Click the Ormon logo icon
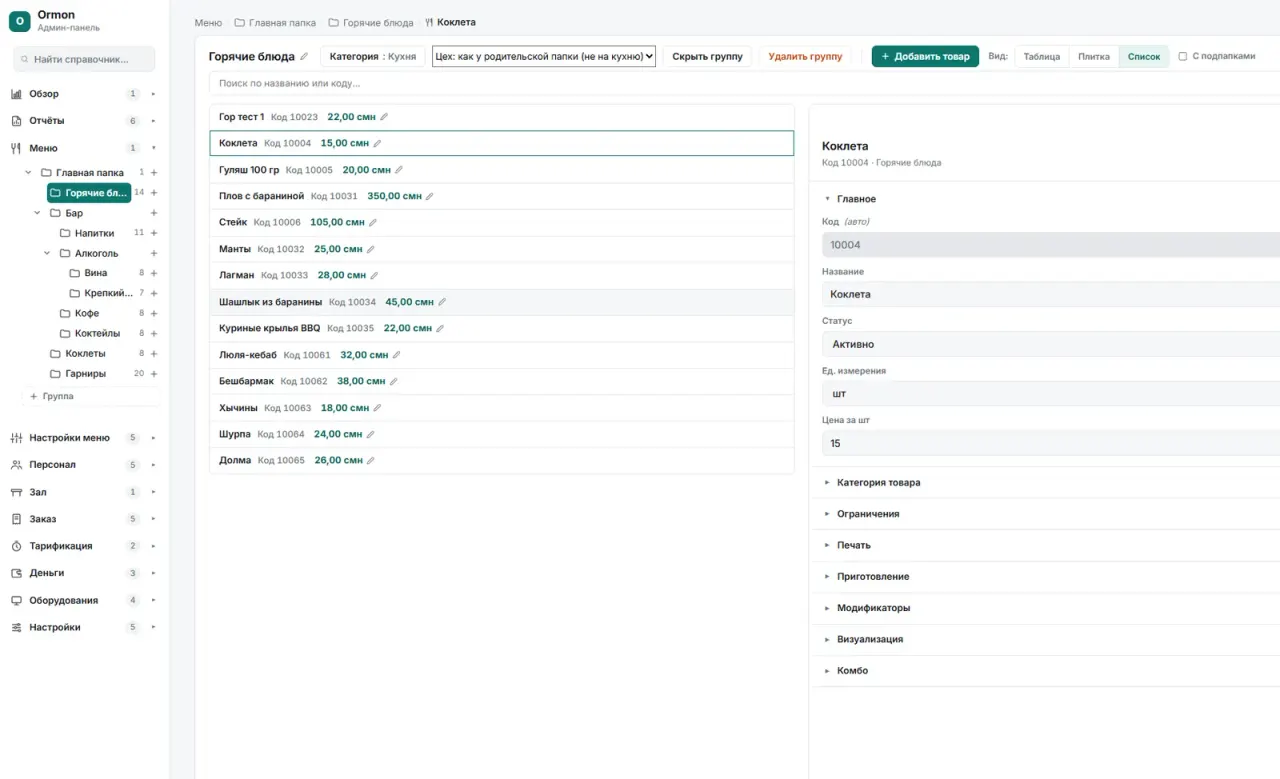This screenshot has width=1280, height=779. point(20,21)
